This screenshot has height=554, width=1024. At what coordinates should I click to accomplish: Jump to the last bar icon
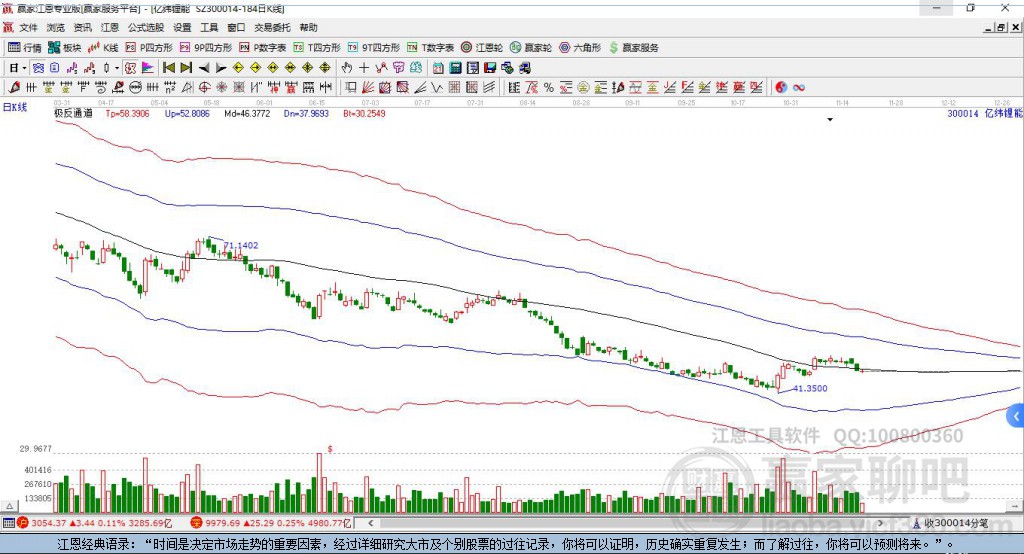pyautogui.click(x=186, y=68)
